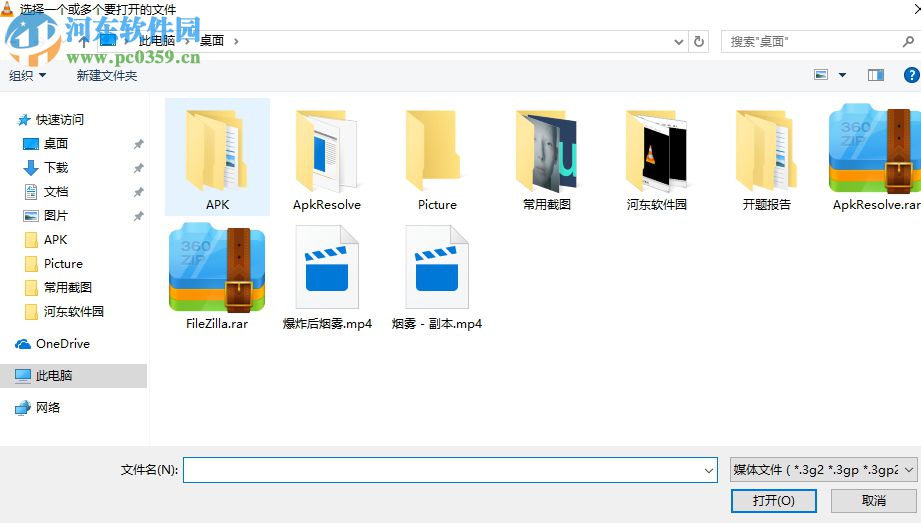Screen dimensions: 921x523
Task: Click 新建文件夹 toolbar button
Action: click(x=107, y=75)
